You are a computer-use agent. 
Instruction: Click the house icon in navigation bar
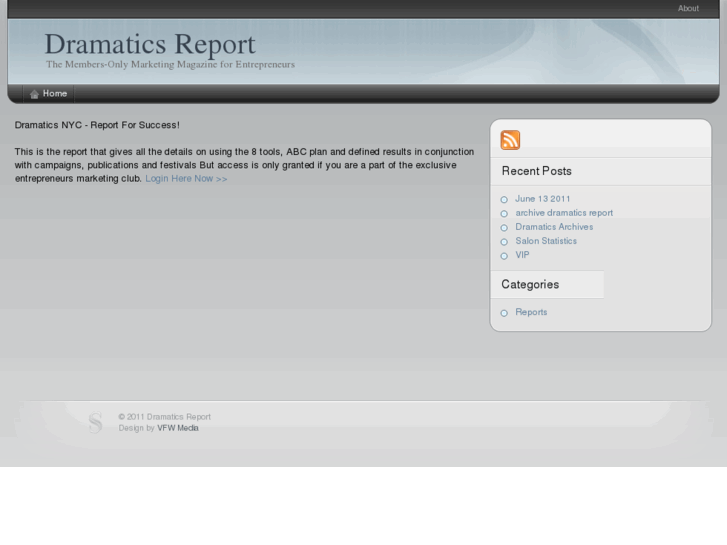click(x=34, y=94)
